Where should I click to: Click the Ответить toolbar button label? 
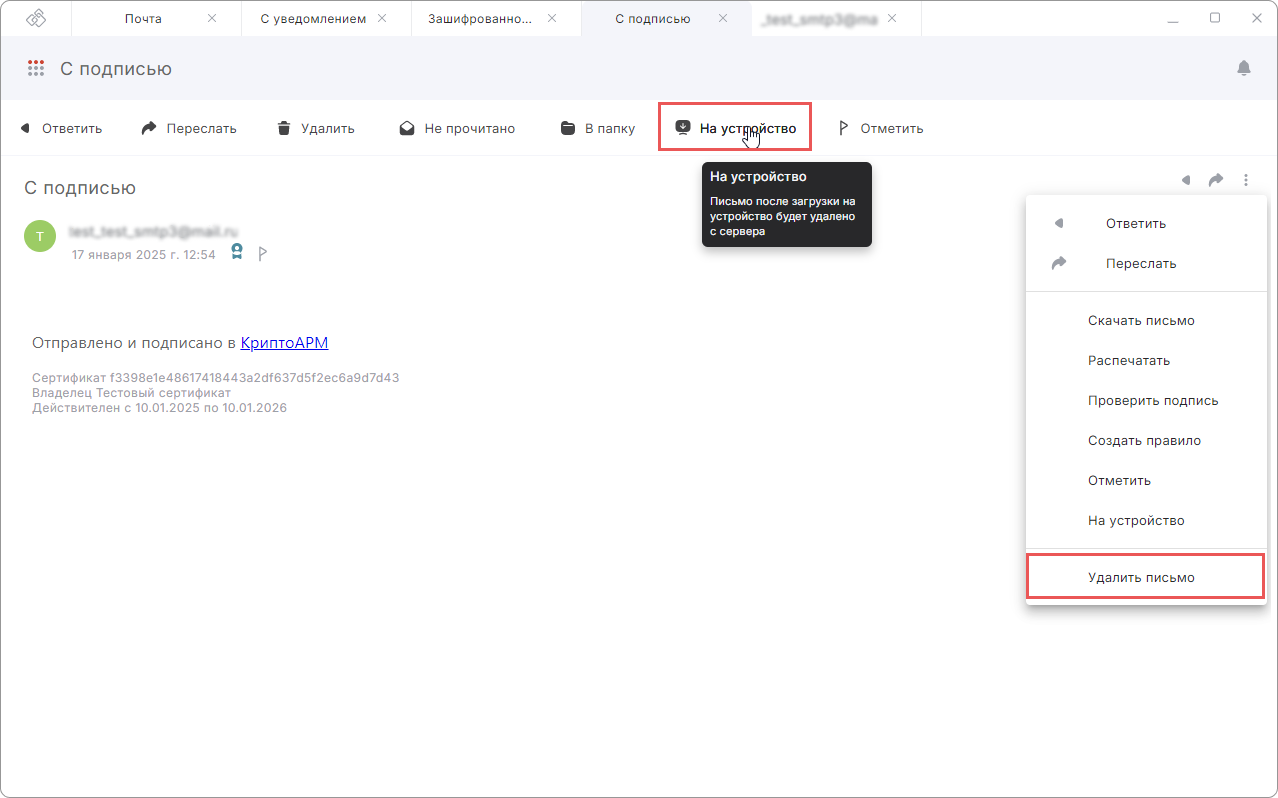(72, 128)
